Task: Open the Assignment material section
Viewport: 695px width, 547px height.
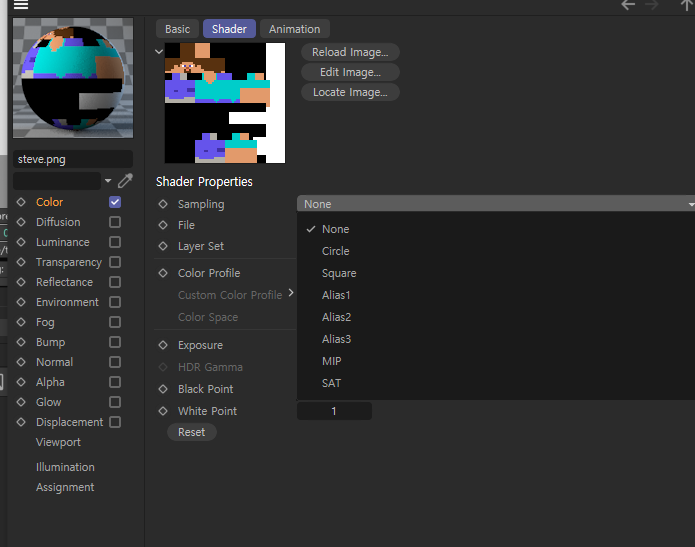Action: tap(65, 487)
